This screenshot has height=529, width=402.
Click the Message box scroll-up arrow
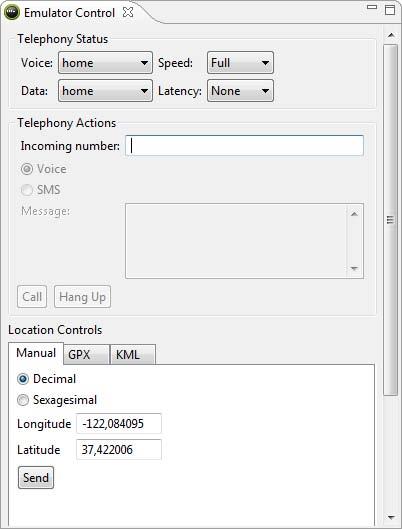(354, 214)
